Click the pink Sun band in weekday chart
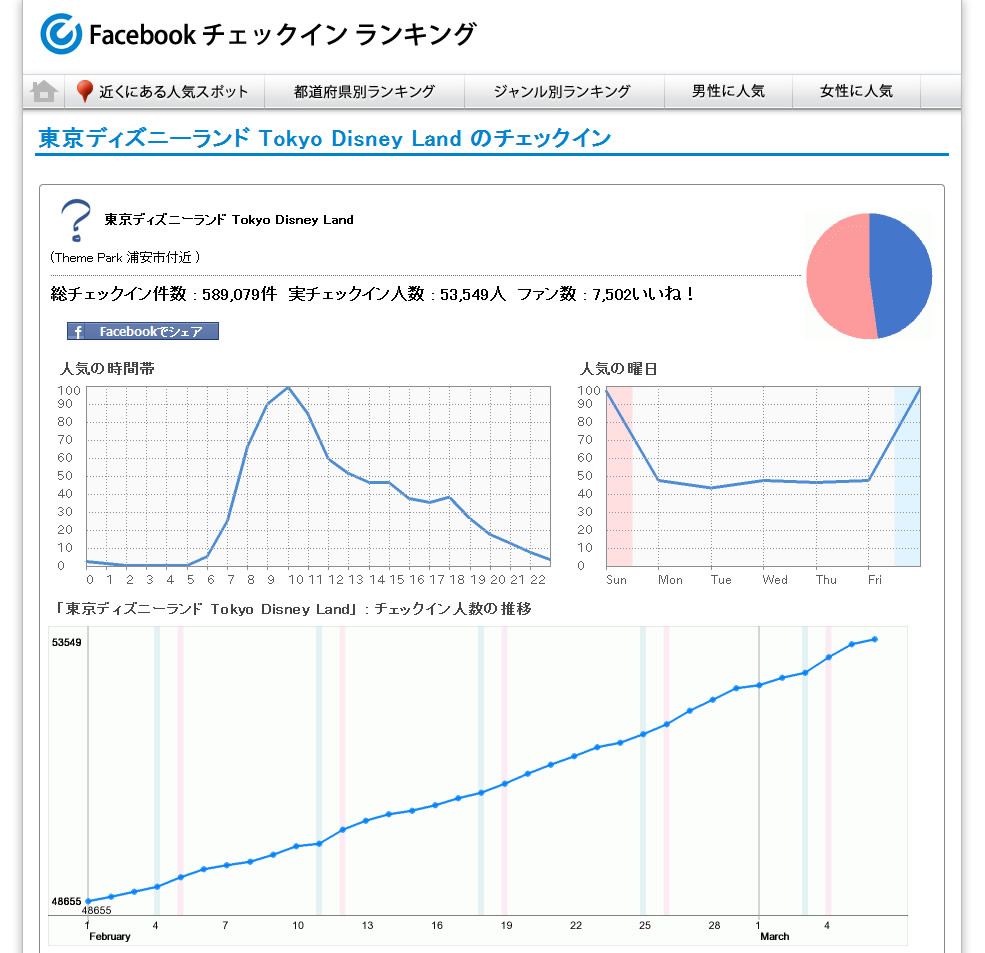 619,477
